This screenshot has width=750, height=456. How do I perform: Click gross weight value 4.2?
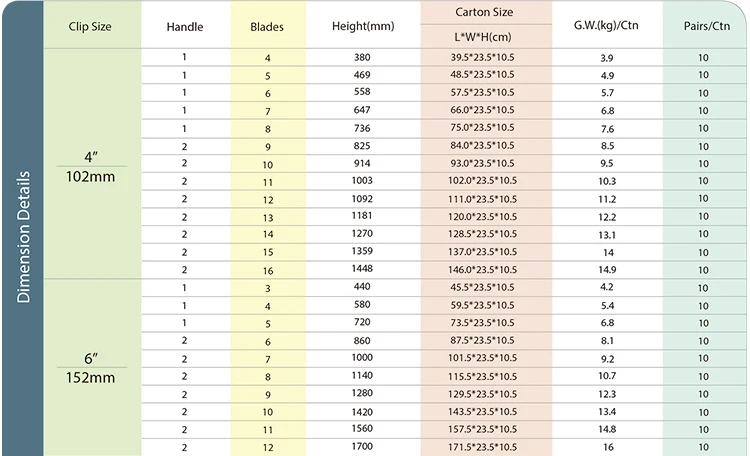[x=607, y=287]
